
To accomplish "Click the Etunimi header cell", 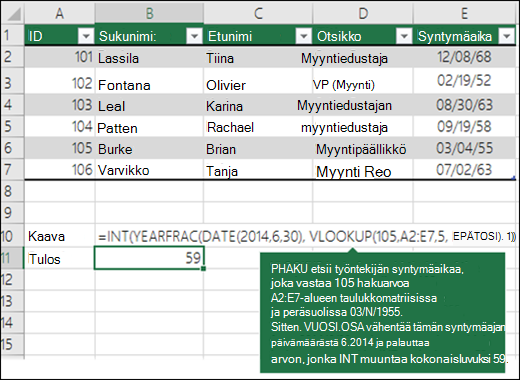I will click(x=258, y=36).
